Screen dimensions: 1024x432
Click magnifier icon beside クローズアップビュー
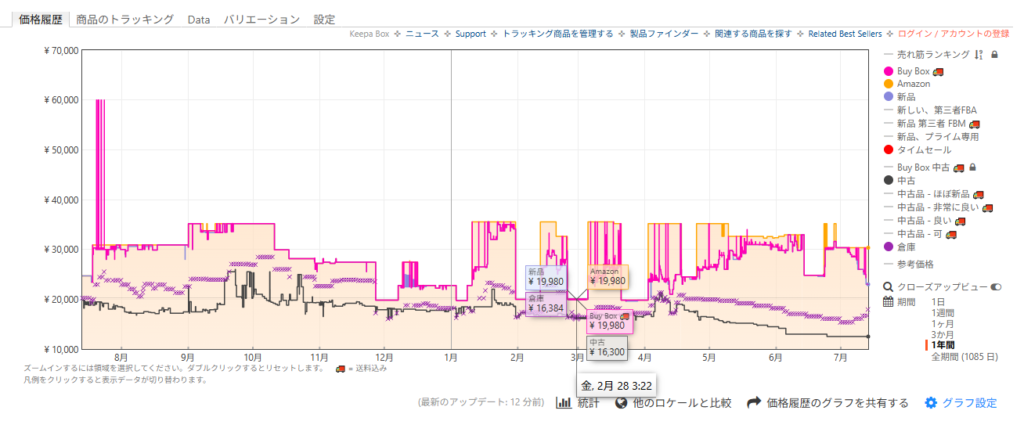point(888,286)
